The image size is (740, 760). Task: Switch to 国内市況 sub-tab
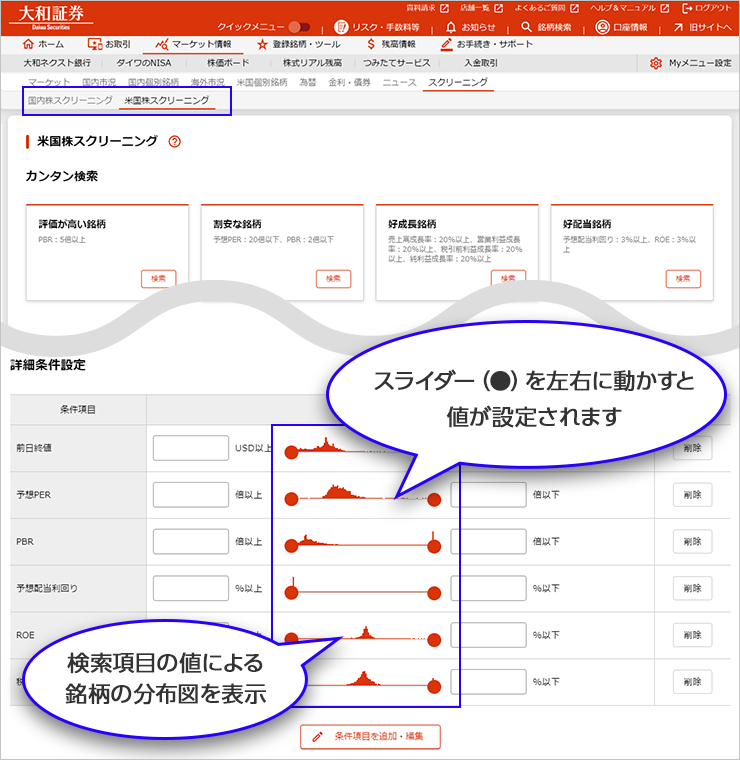pos(99,82)
